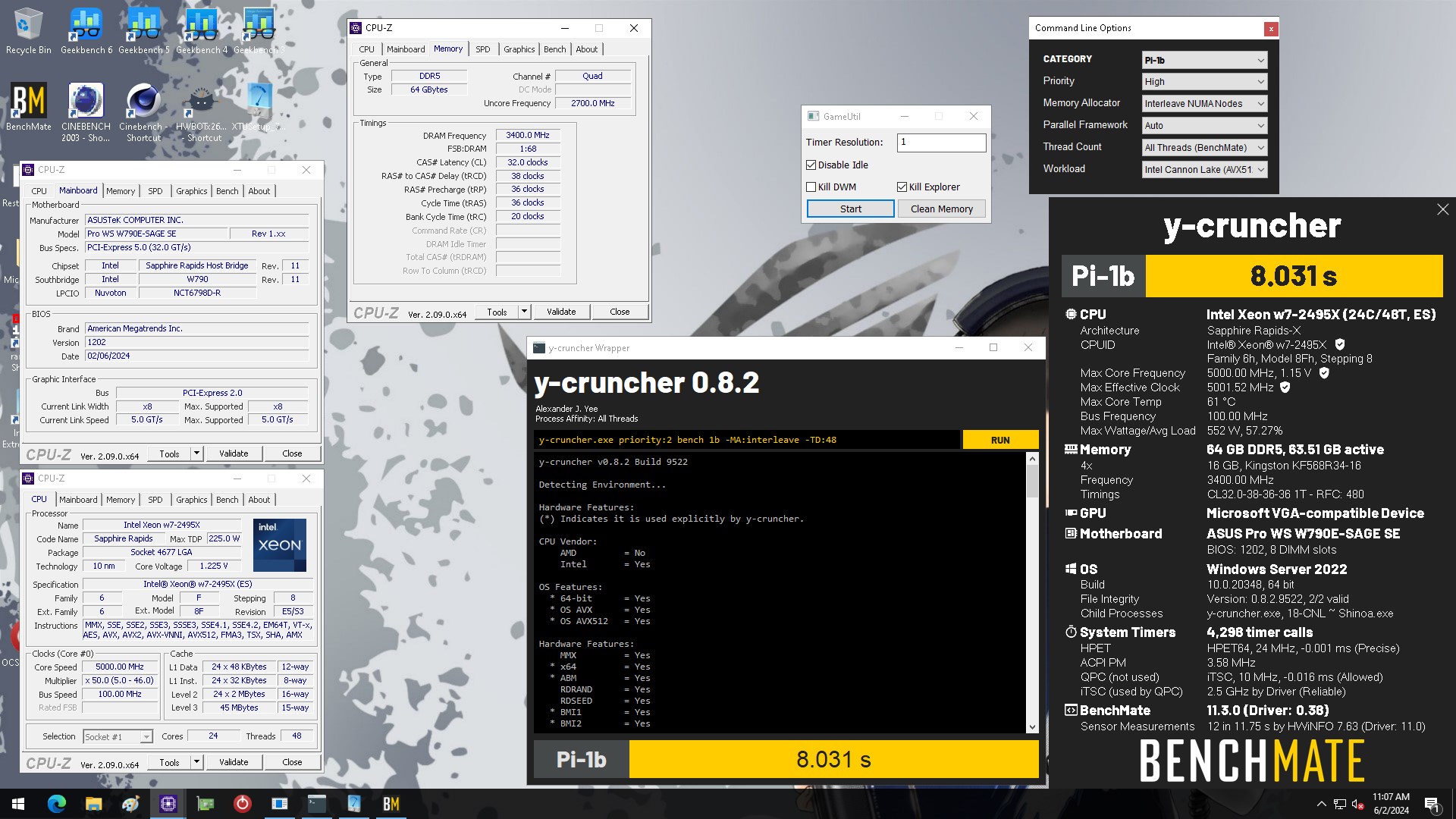The image size is (1456, 819).
Task: Click Close button in the bottom CPU-Z window
Action: tap(292, 762)
